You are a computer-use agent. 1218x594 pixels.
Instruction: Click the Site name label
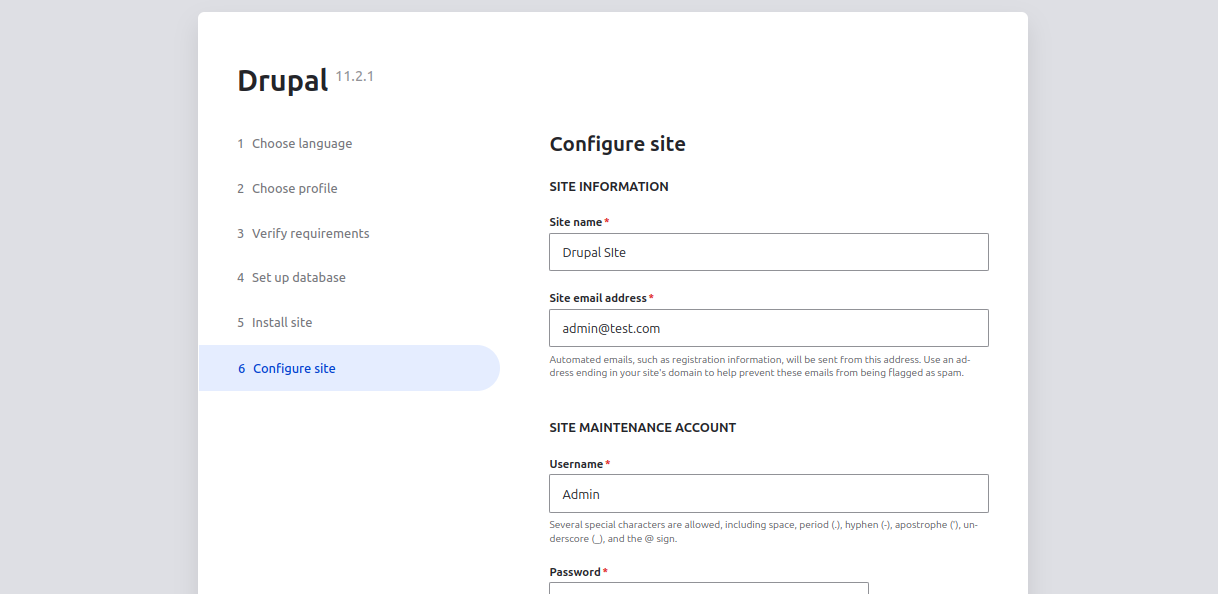coord(576,222)
